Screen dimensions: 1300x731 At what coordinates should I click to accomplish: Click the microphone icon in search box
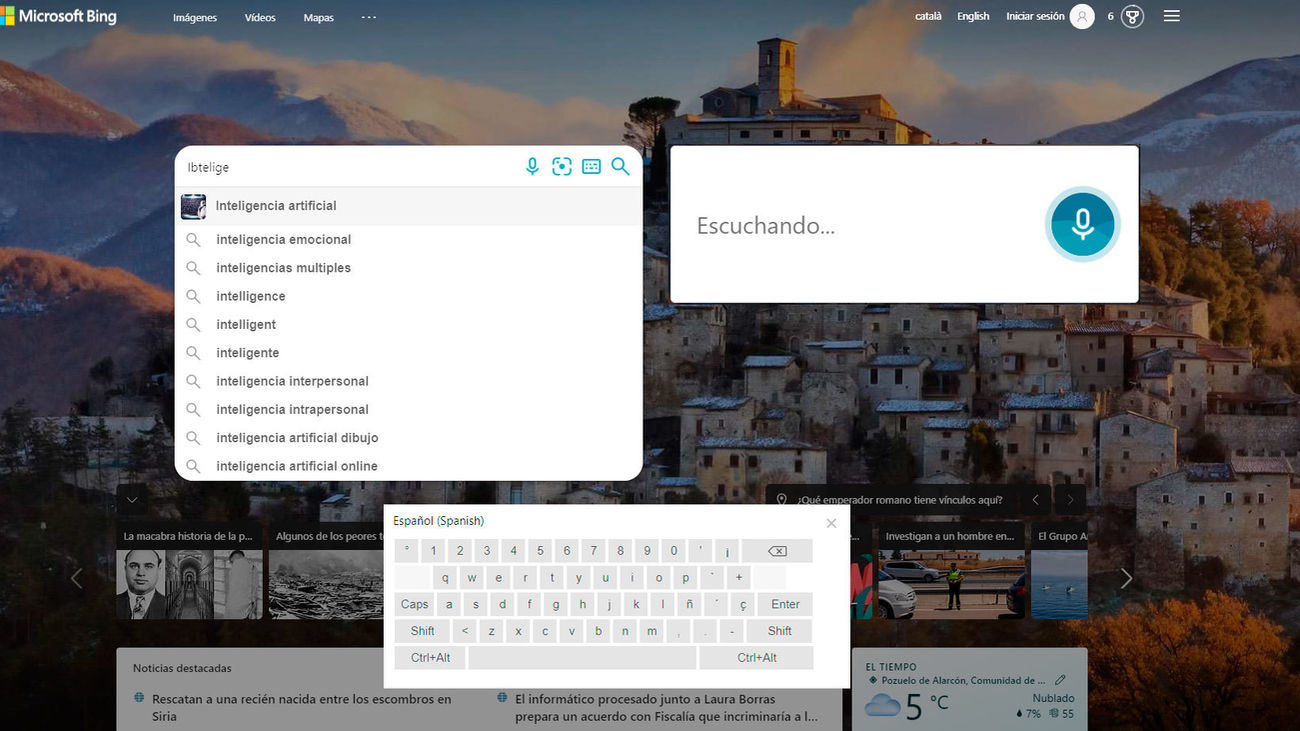tap(532, 167)
